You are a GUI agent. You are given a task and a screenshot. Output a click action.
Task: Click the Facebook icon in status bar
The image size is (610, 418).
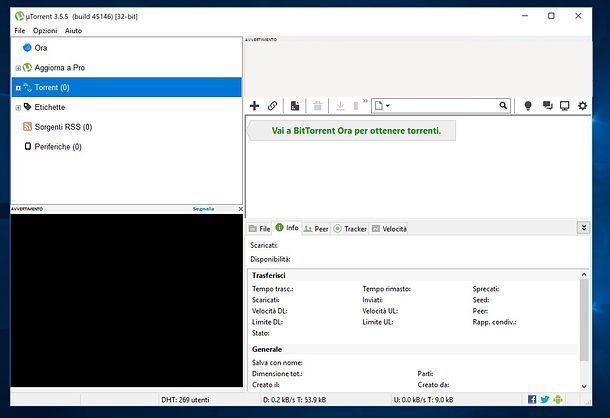(532, 399)
